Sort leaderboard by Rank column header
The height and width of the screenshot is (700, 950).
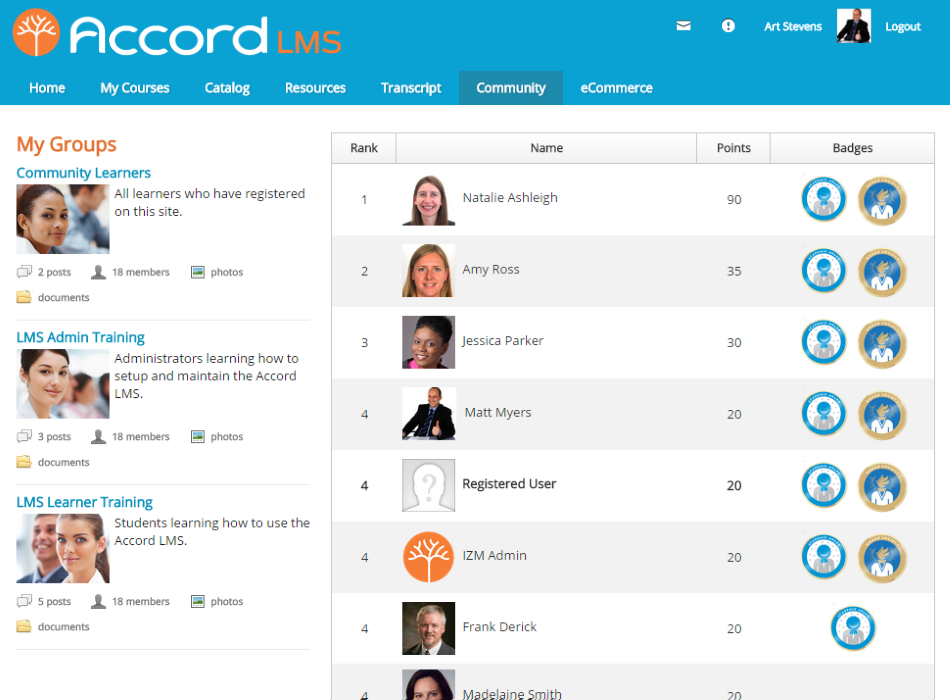364,148
